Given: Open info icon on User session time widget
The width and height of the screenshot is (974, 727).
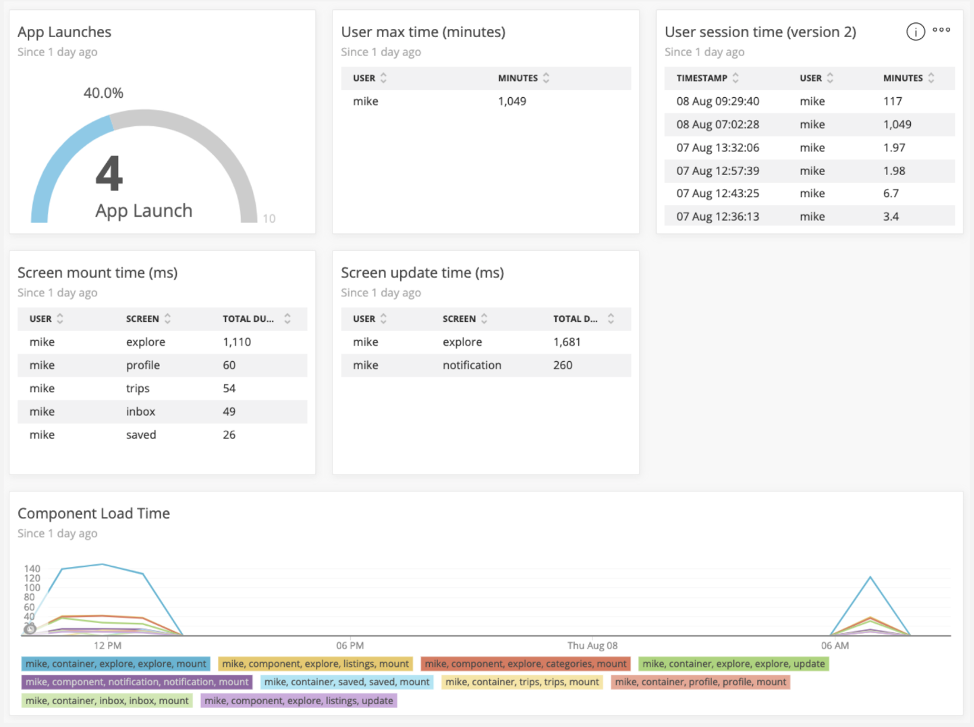Looking at the screenshot, I should point(915,32).
